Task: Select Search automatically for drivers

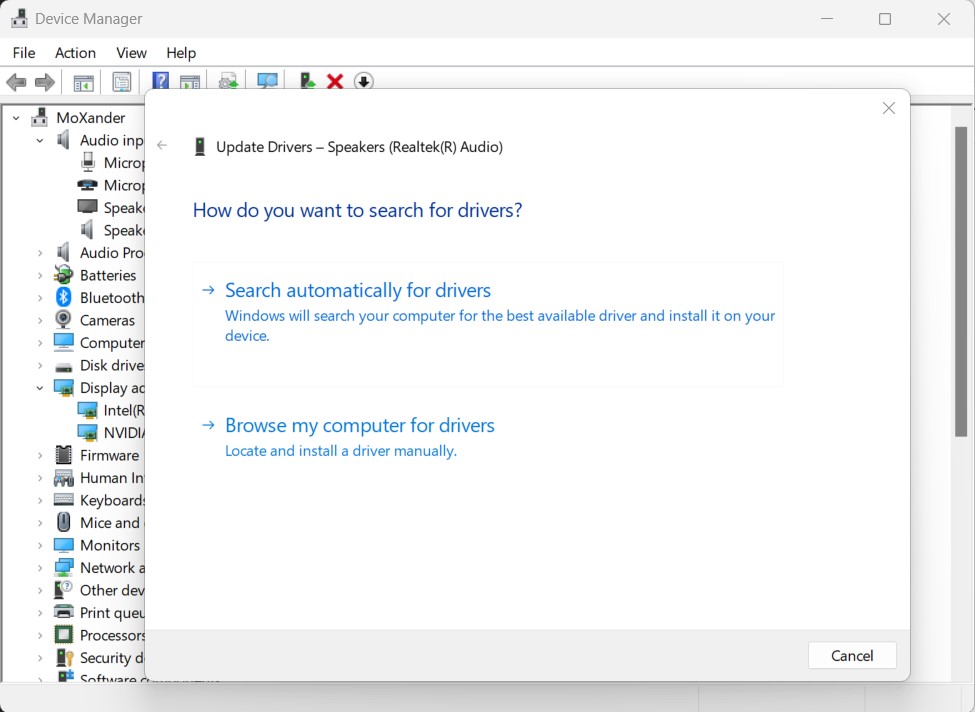Action: click(x=357, y=290)
